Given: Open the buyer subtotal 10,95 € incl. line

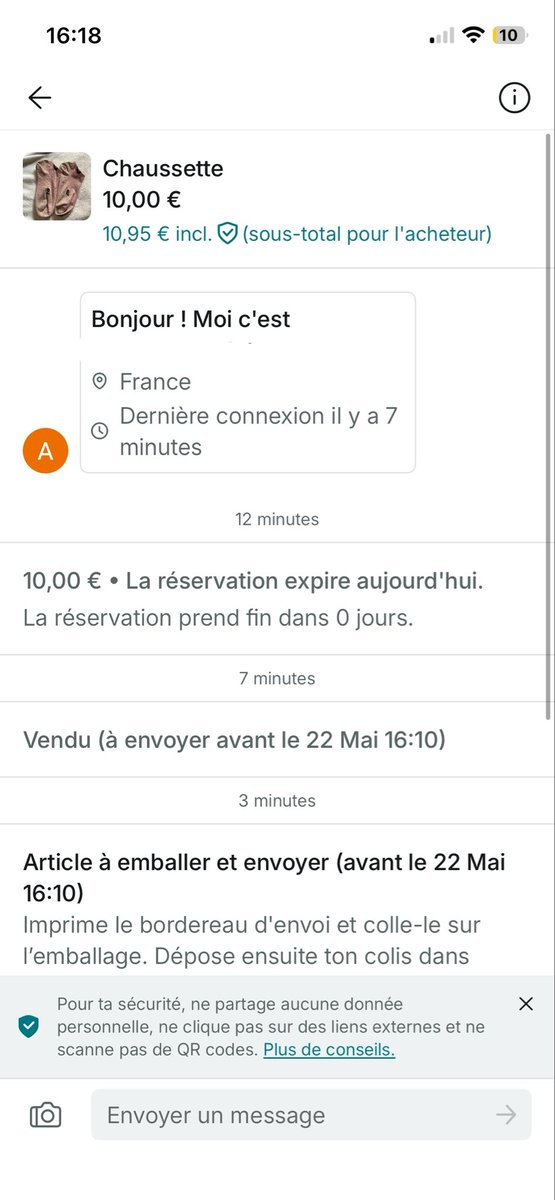Looking at the screenshot, I should pos(297,234).
